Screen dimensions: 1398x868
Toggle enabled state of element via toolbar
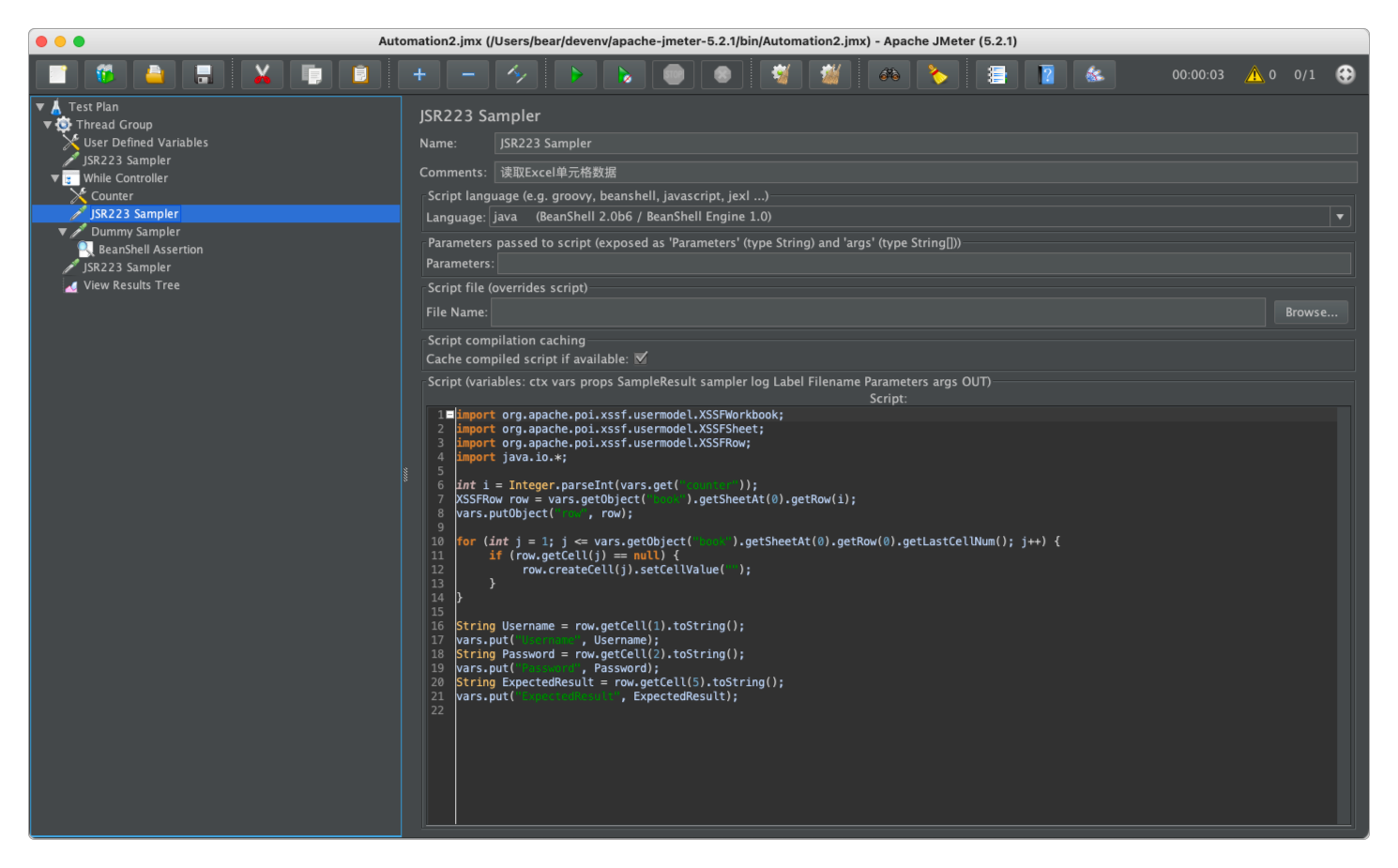pos(517,74)
